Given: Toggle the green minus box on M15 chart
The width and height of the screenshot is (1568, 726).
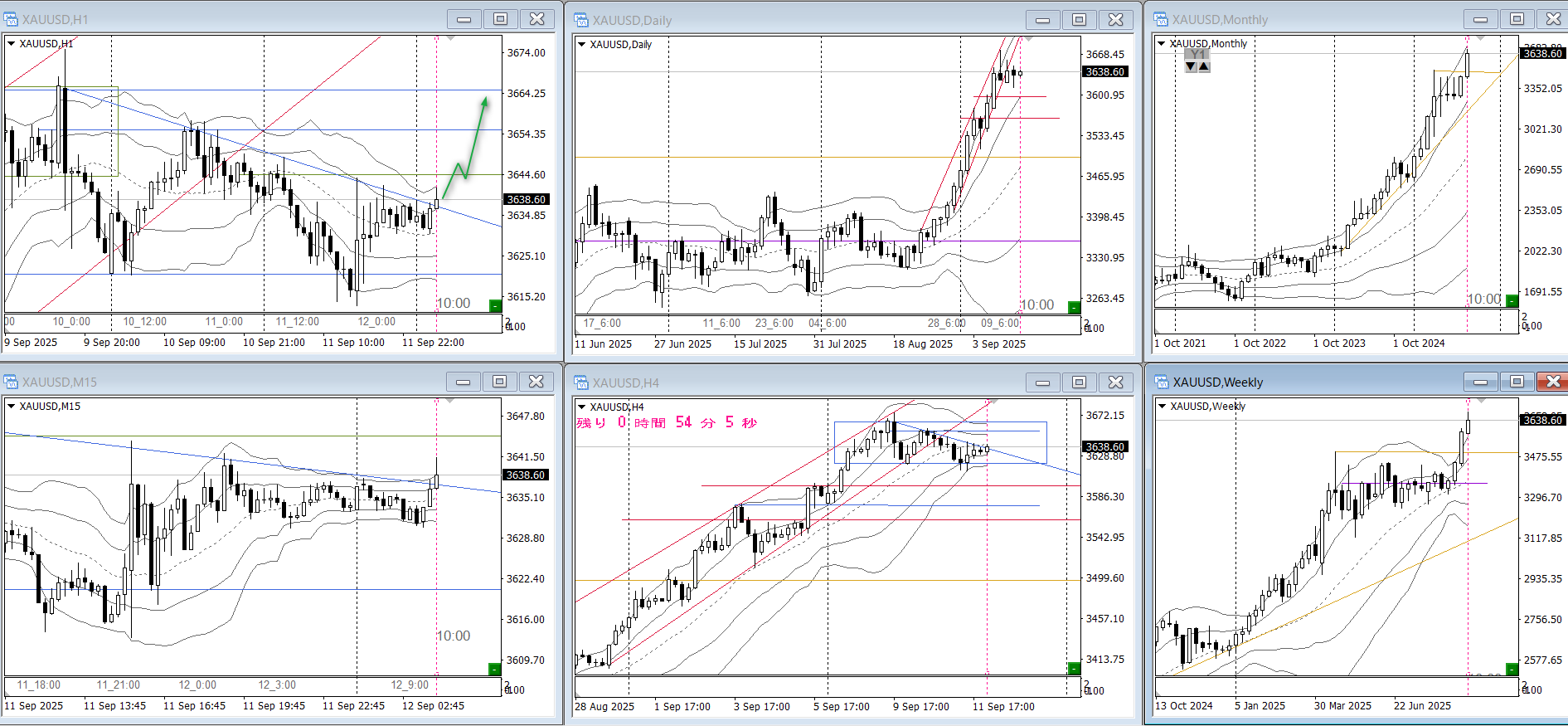Looking at the screenshot, I should pos(495,670).
